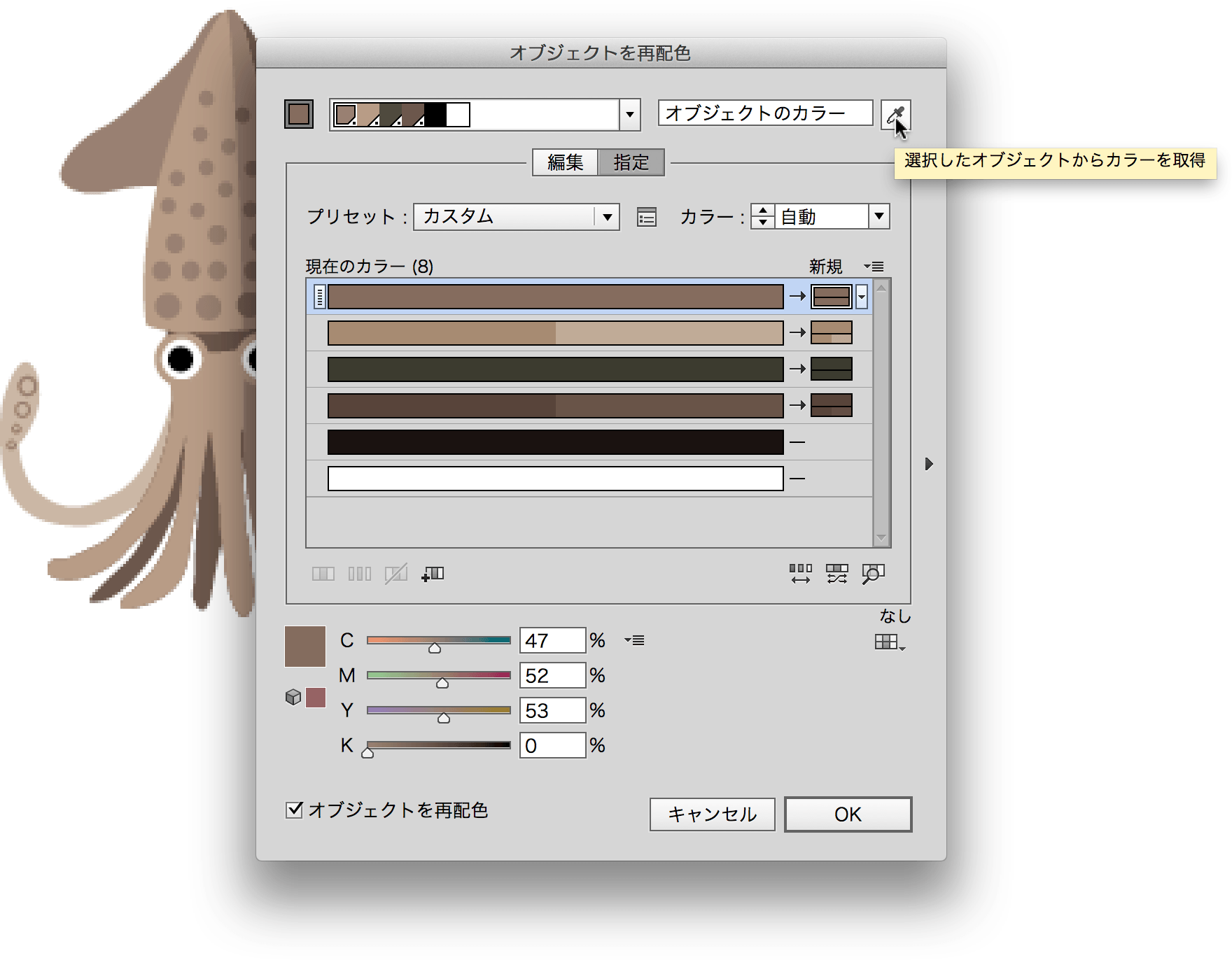Click the M value field showing 52

click(552, 675)
